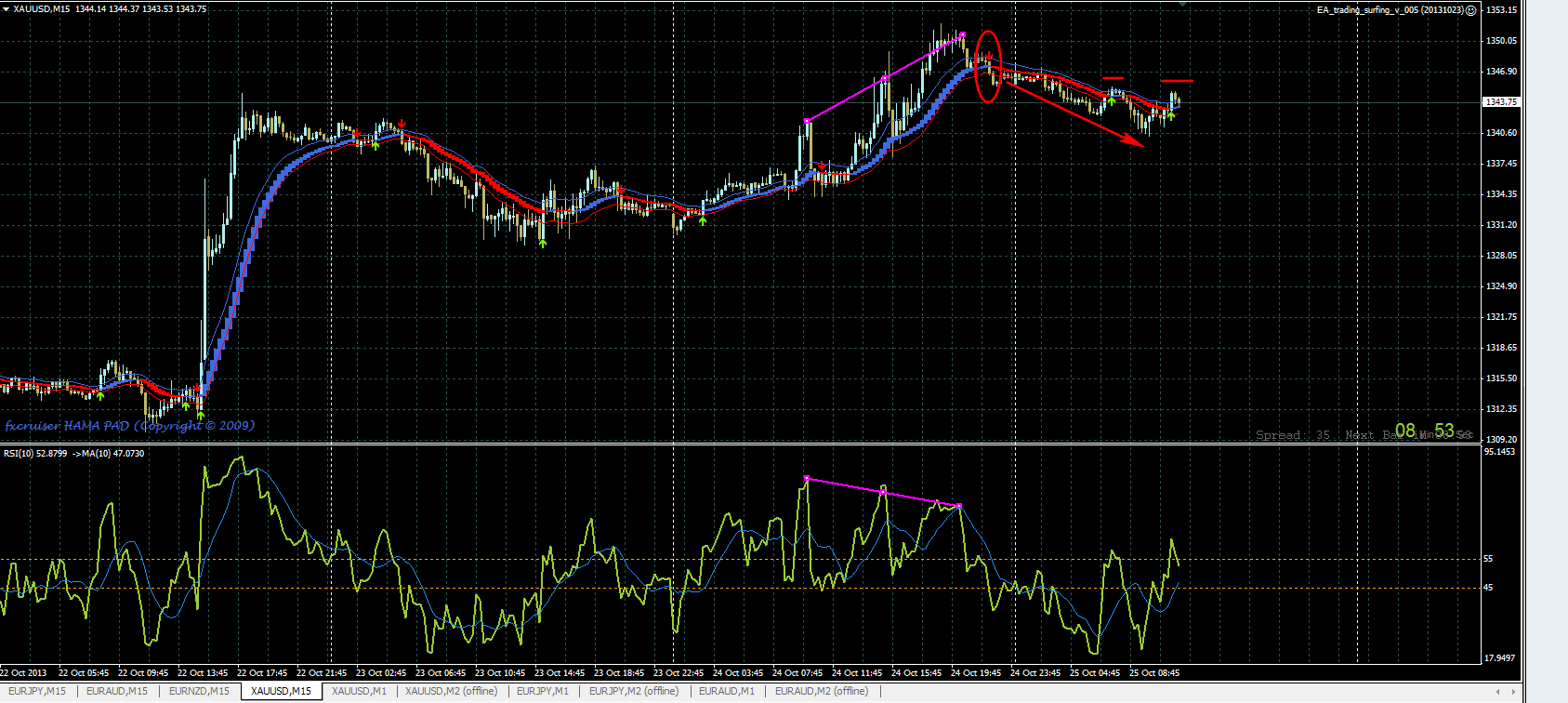Screen dimensions: 1568x703
Task: Click the 22 Oct 13:45 time label
Action: click(x=203, y=672)
